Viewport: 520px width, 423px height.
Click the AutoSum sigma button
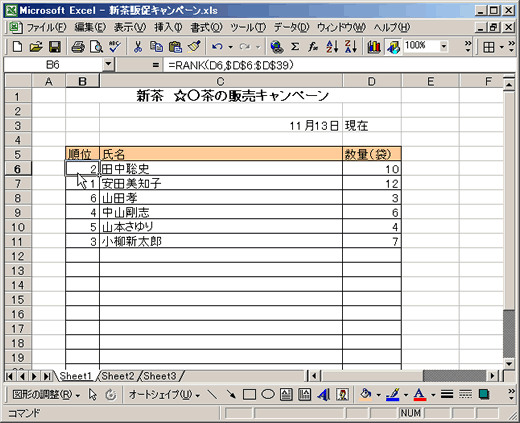pyautogui.click(x=295, y=46)
